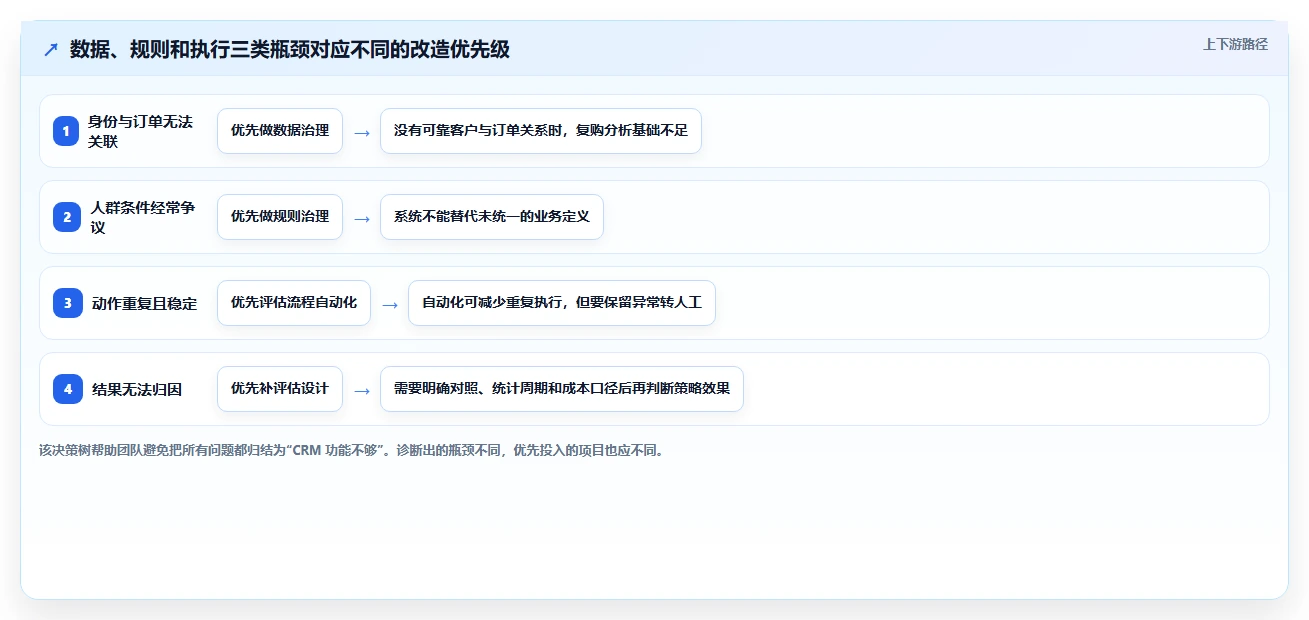Click arrow after 优先补评估设计
Screen dimensions: 1309x620
(x=362, y=390)
